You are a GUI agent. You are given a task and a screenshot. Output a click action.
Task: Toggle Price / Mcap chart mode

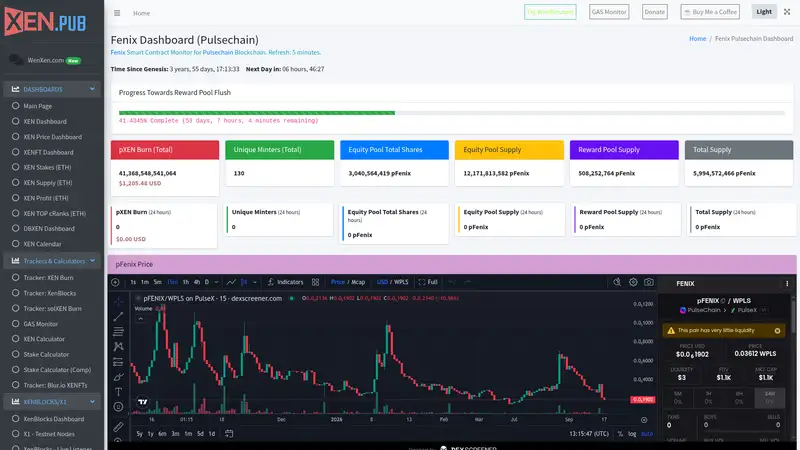pos(347,282)
